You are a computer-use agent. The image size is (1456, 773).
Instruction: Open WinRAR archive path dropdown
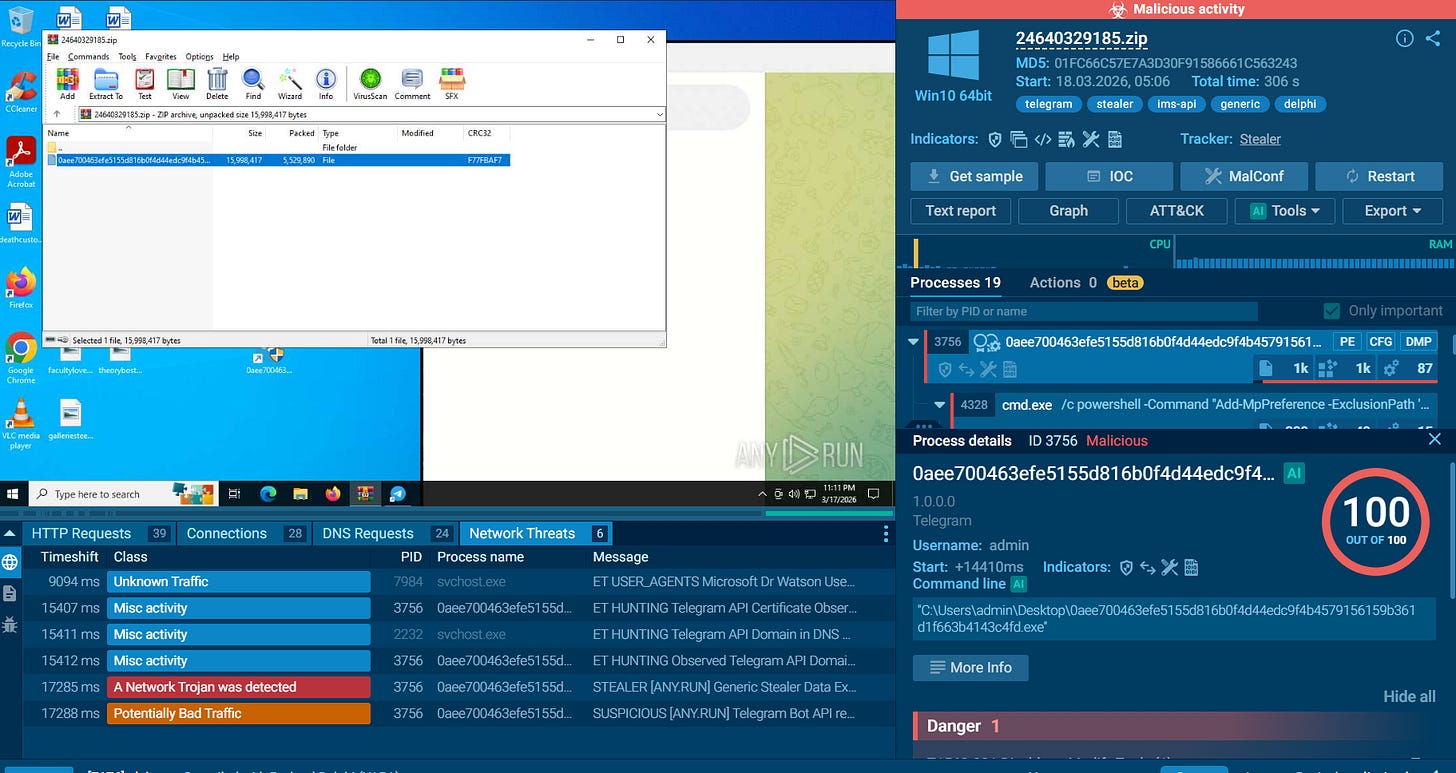(659, 115)
